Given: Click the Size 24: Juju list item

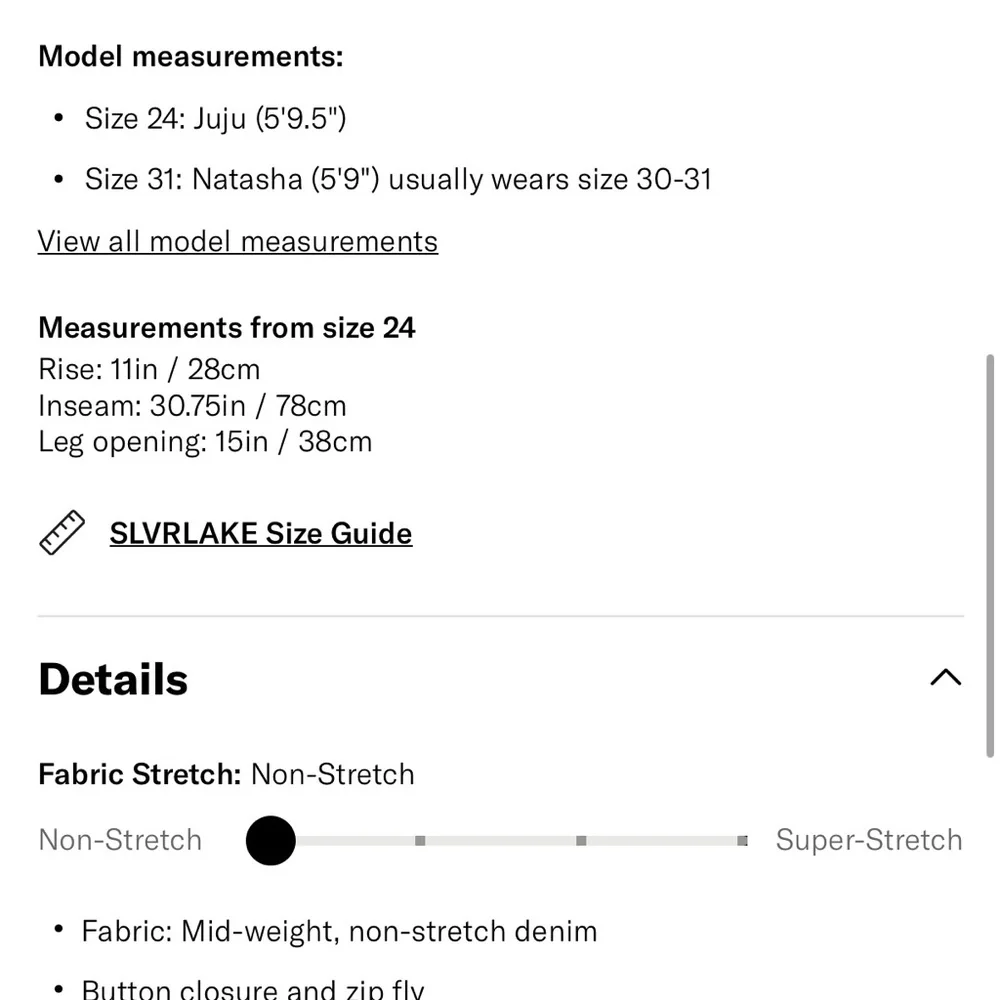Looking at the screenshot, I should tap(216, 119).
